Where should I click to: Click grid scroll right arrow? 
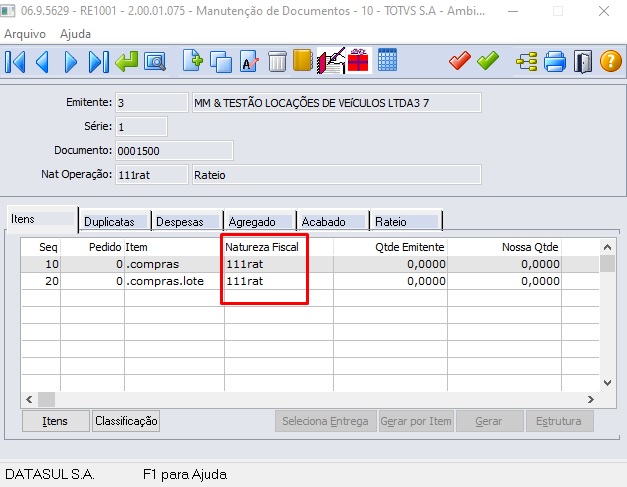pos(591,399)
